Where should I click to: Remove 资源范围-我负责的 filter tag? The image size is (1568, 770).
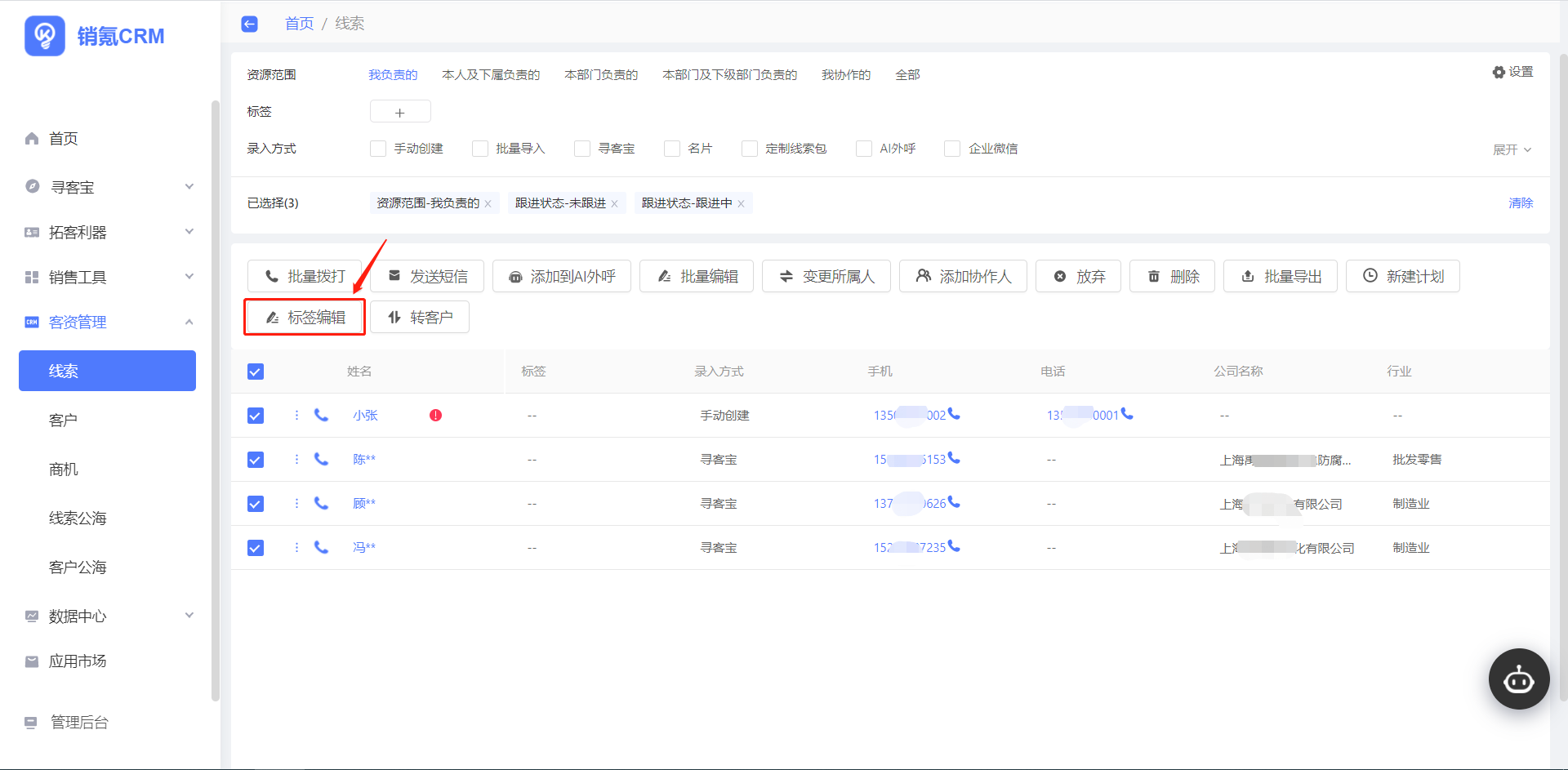[x=488, y=204]
